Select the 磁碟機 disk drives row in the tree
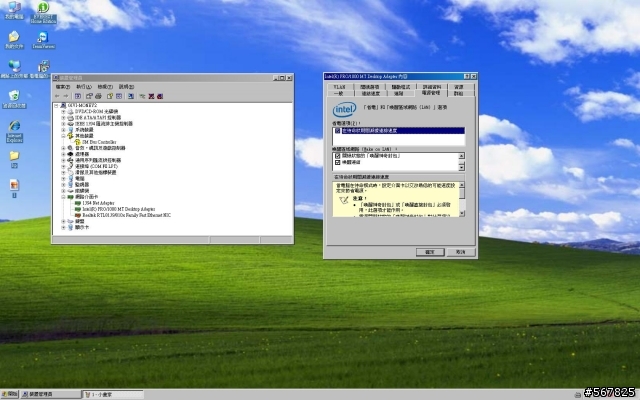 (x=78, y=191)
